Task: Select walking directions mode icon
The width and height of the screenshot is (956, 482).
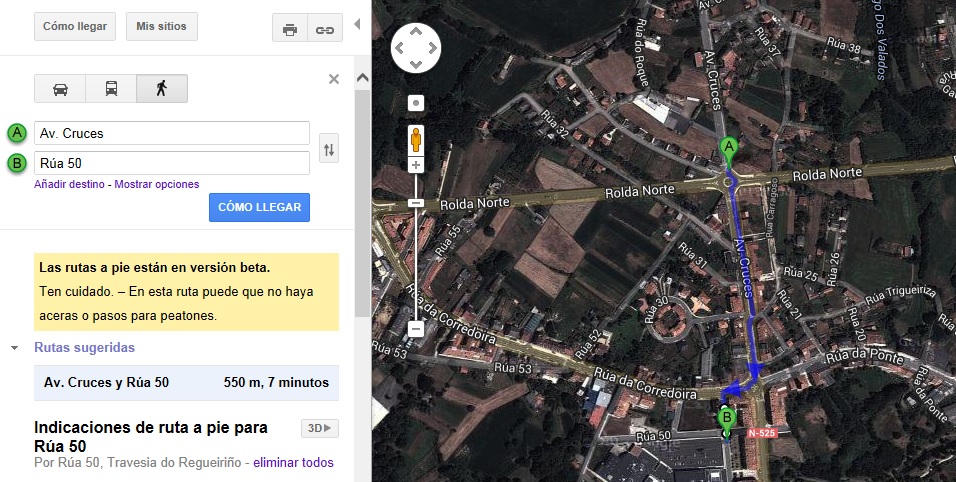Action: [162, 89]
